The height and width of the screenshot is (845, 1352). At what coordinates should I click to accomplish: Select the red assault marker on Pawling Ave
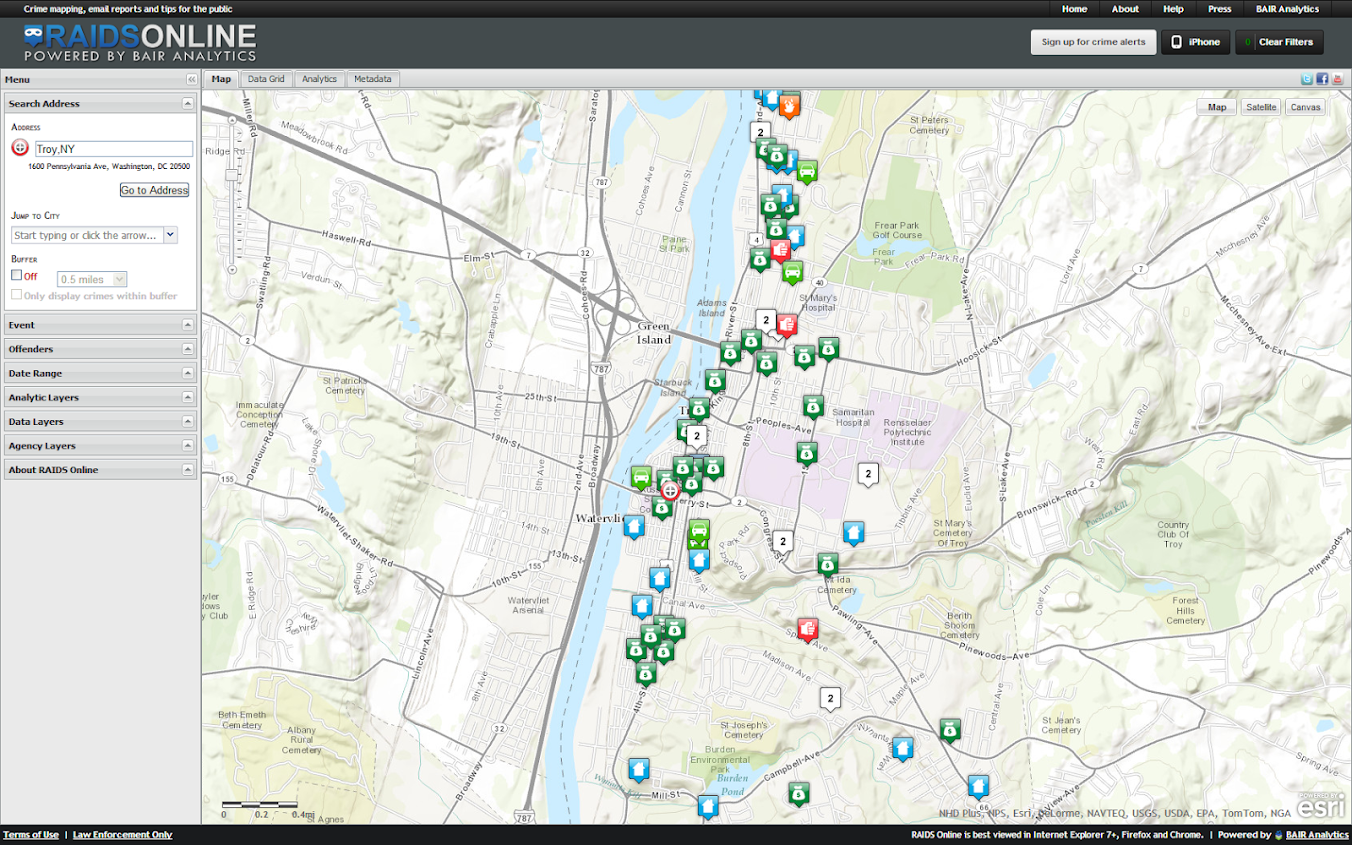[807, 629]
